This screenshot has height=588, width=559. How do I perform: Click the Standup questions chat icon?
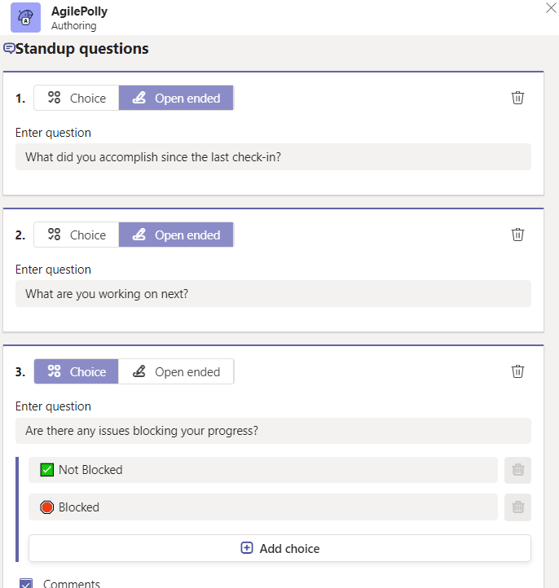tap(9, 48)
